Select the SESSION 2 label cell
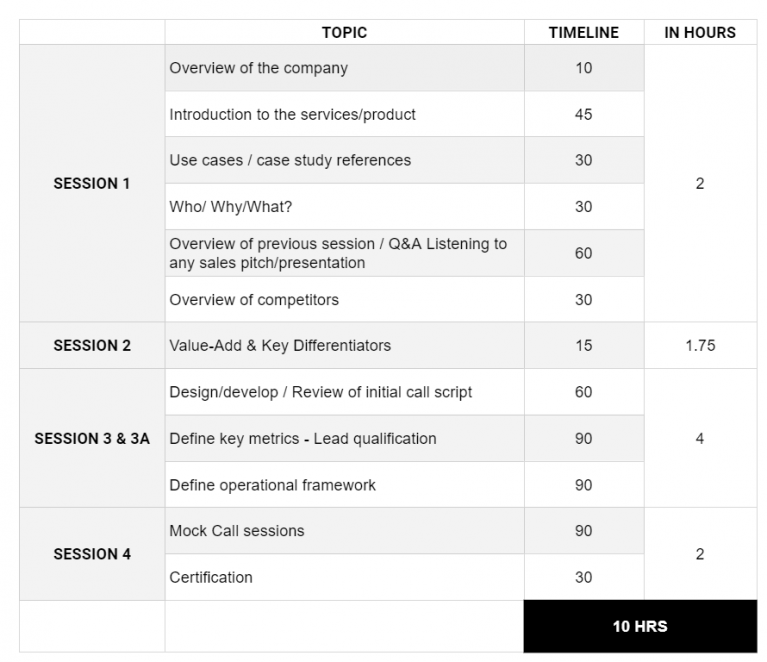The height and width of the screenshot is (662, 767). click(x=92, y=345)
